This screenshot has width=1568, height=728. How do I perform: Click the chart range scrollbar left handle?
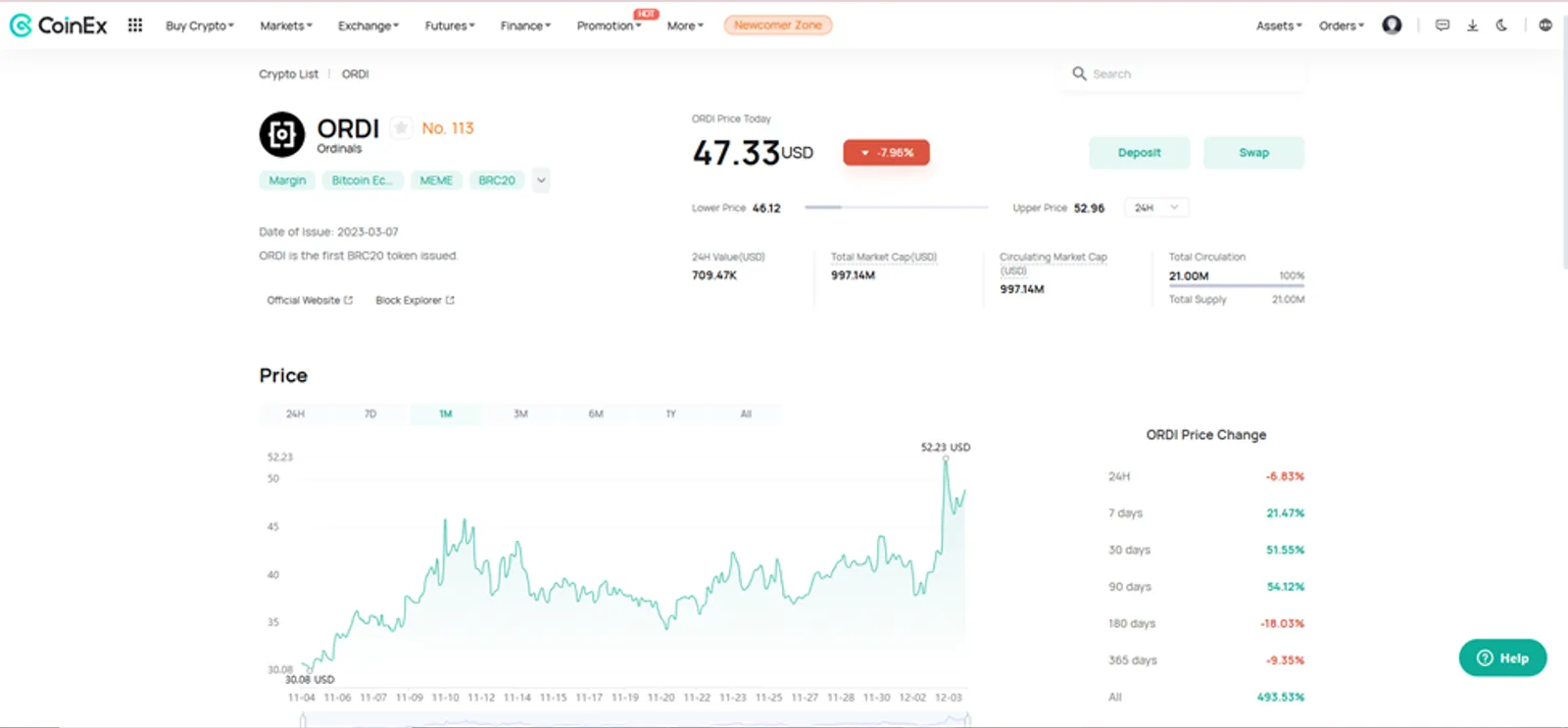click(x=303, y=720)
